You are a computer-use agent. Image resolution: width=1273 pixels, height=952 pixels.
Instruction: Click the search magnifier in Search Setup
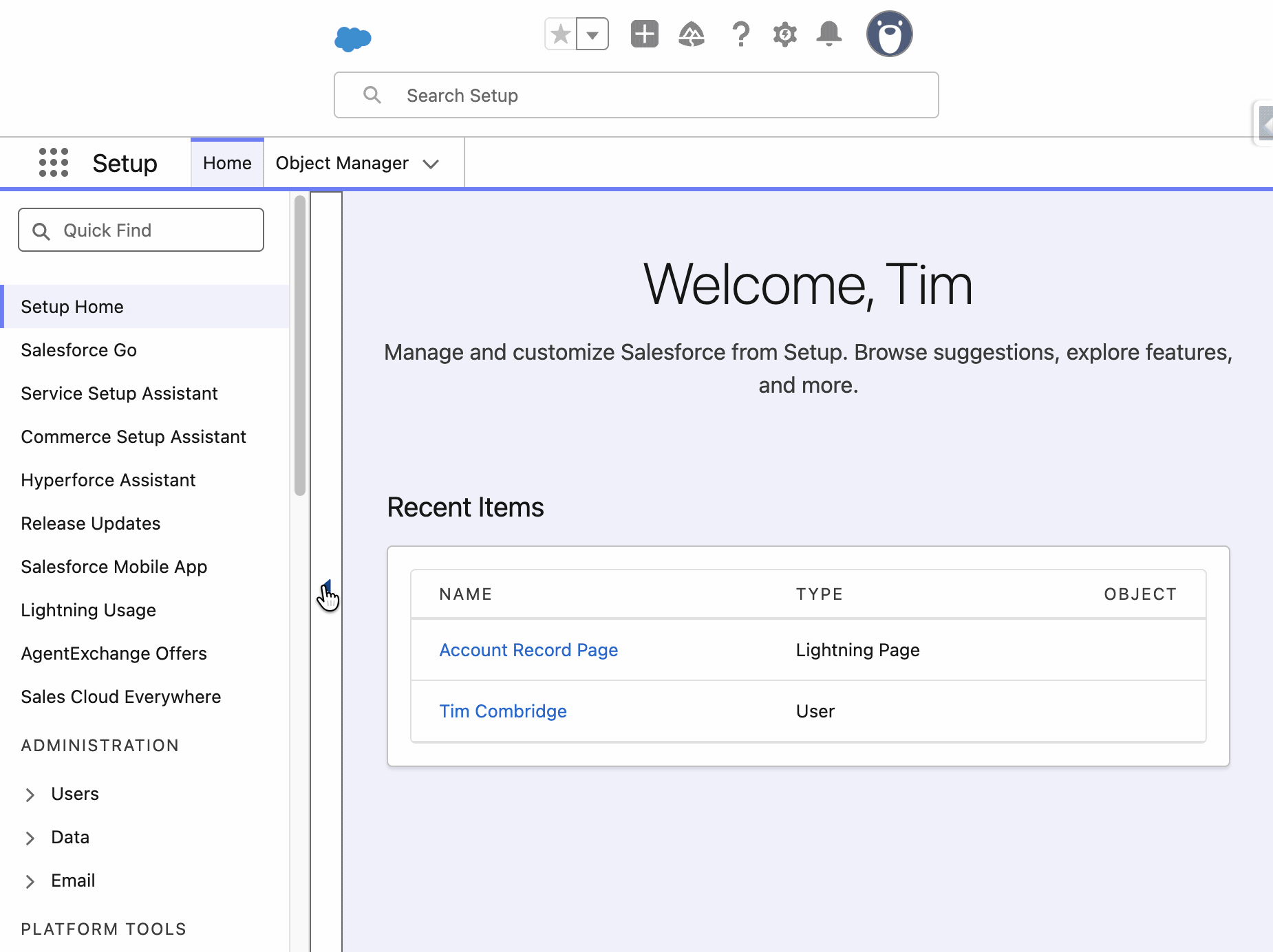point(372,95)
